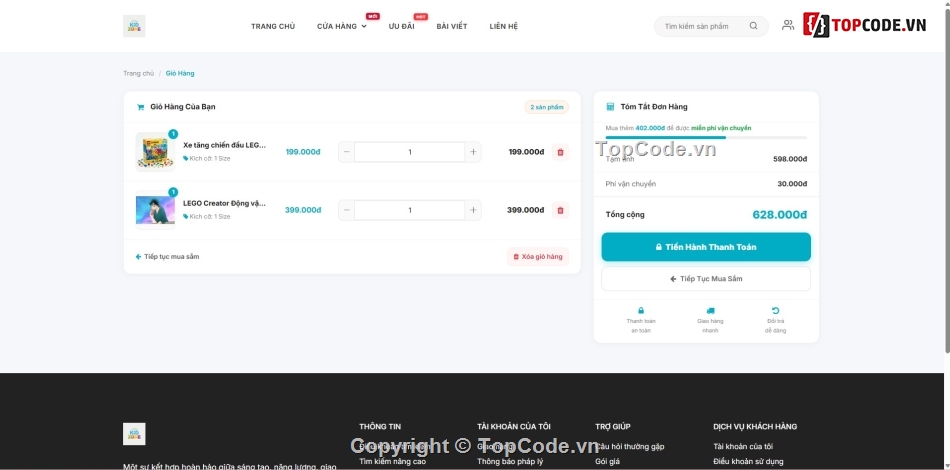This screenshot has height=470, width=950.
Task: Open footer link Tài khoản của tôi
Action: click(x=743, y=446)
